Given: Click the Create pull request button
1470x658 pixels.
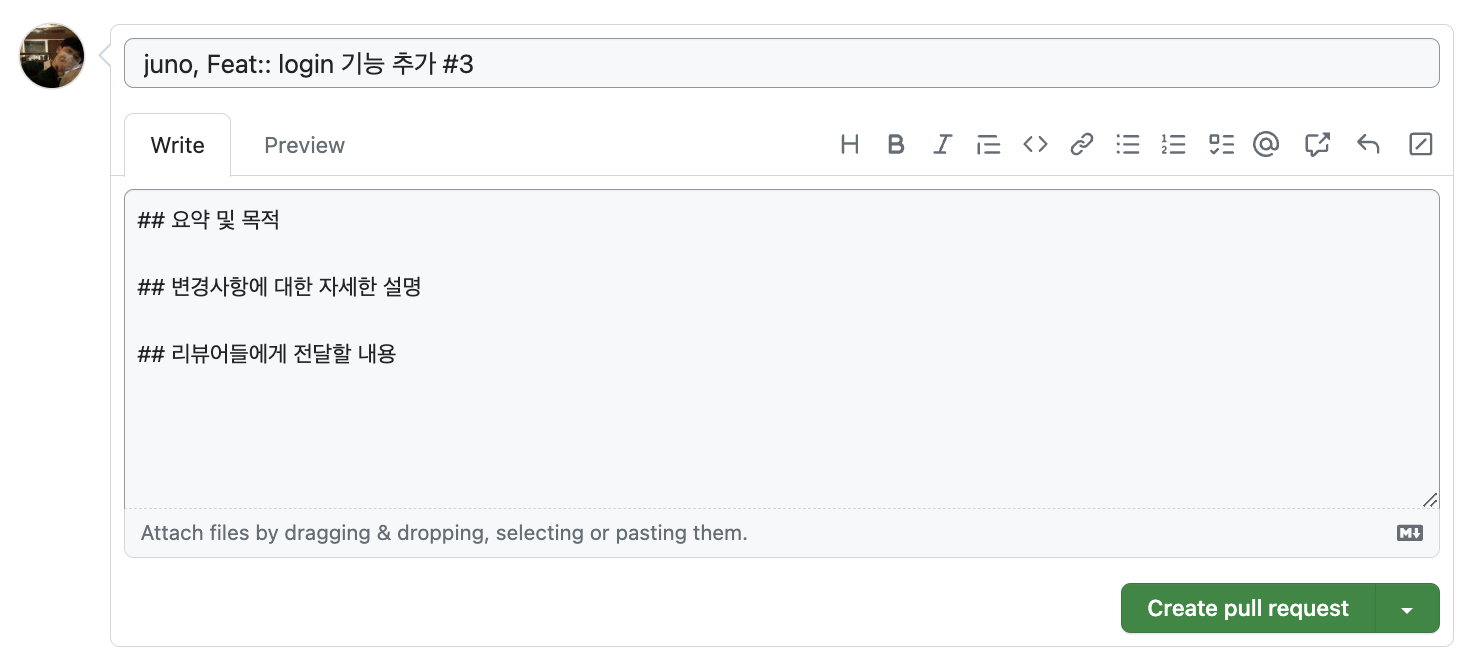Looking at the screenshot, I should (1247, 608).
